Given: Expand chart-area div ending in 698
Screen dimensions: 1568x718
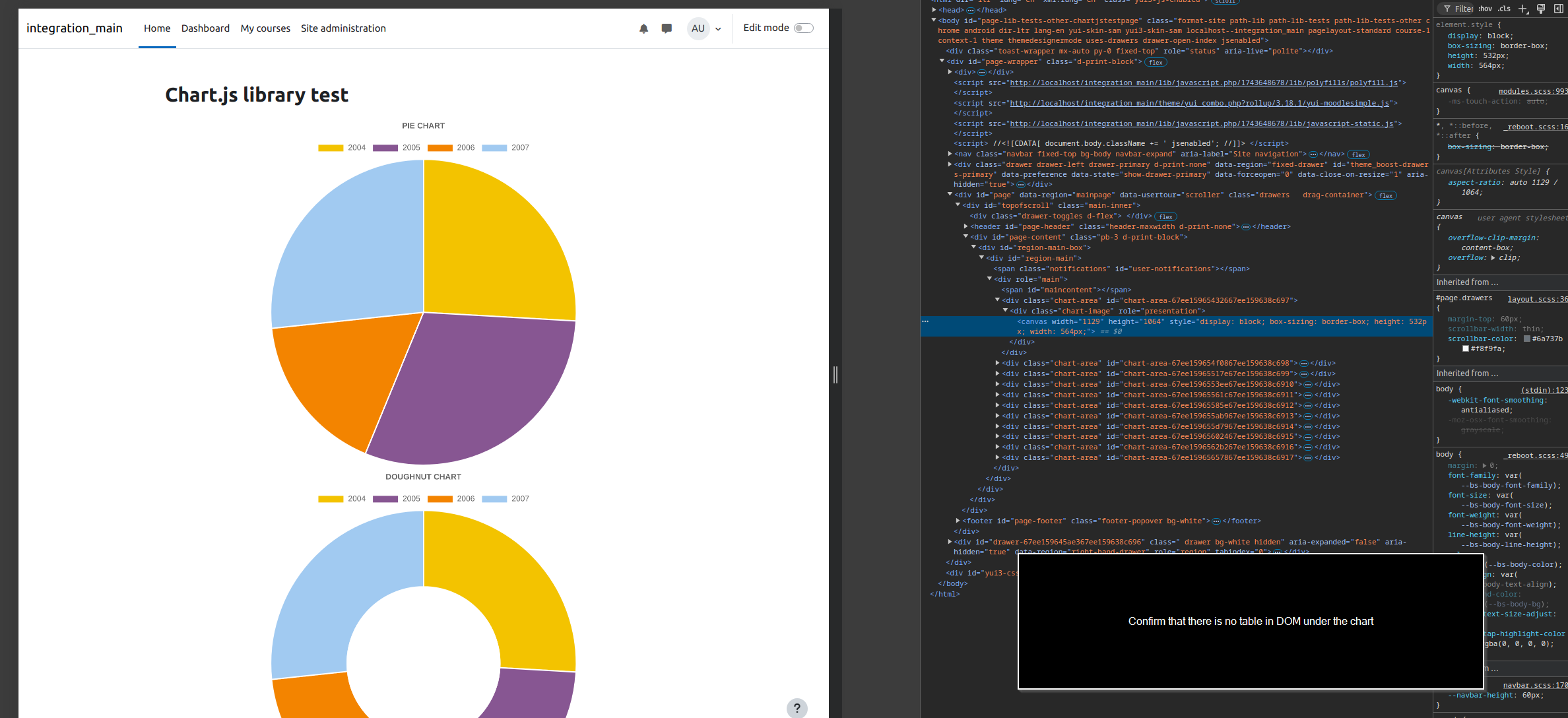Looking at the screenshot, I should tap(997, 363).
